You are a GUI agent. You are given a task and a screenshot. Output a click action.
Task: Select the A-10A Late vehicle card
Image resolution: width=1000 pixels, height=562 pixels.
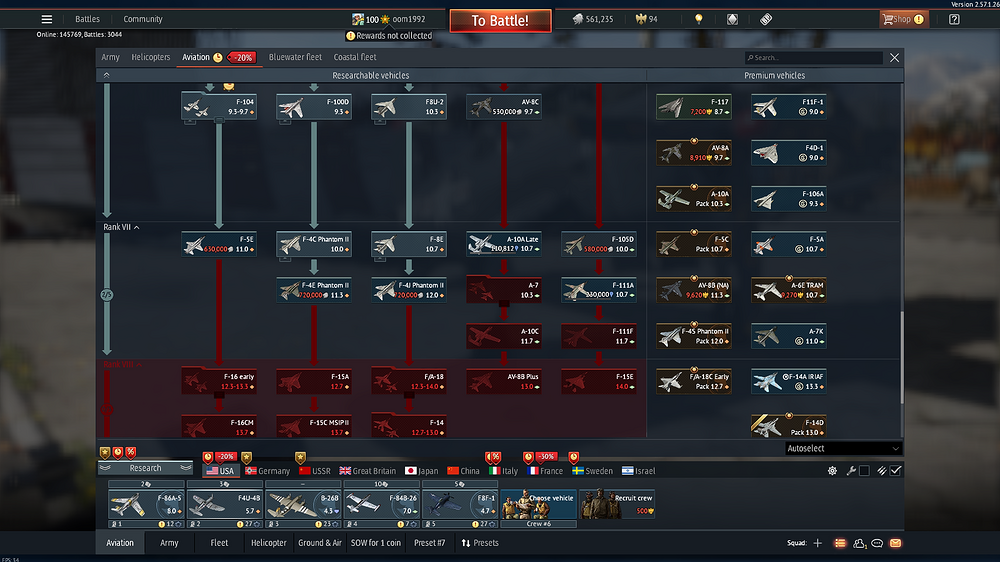coord(504,244)
